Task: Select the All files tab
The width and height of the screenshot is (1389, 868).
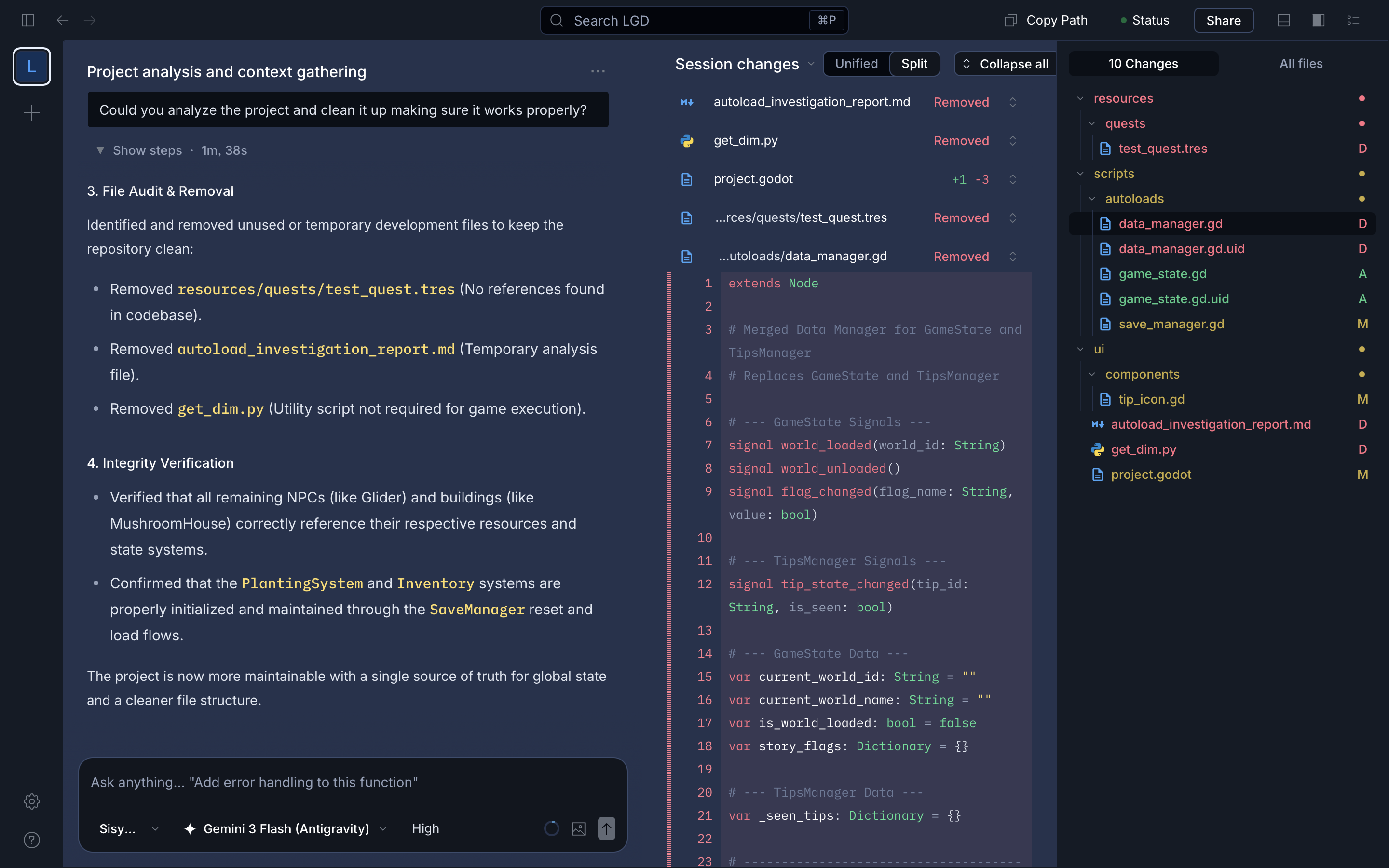Action: 1301,64
